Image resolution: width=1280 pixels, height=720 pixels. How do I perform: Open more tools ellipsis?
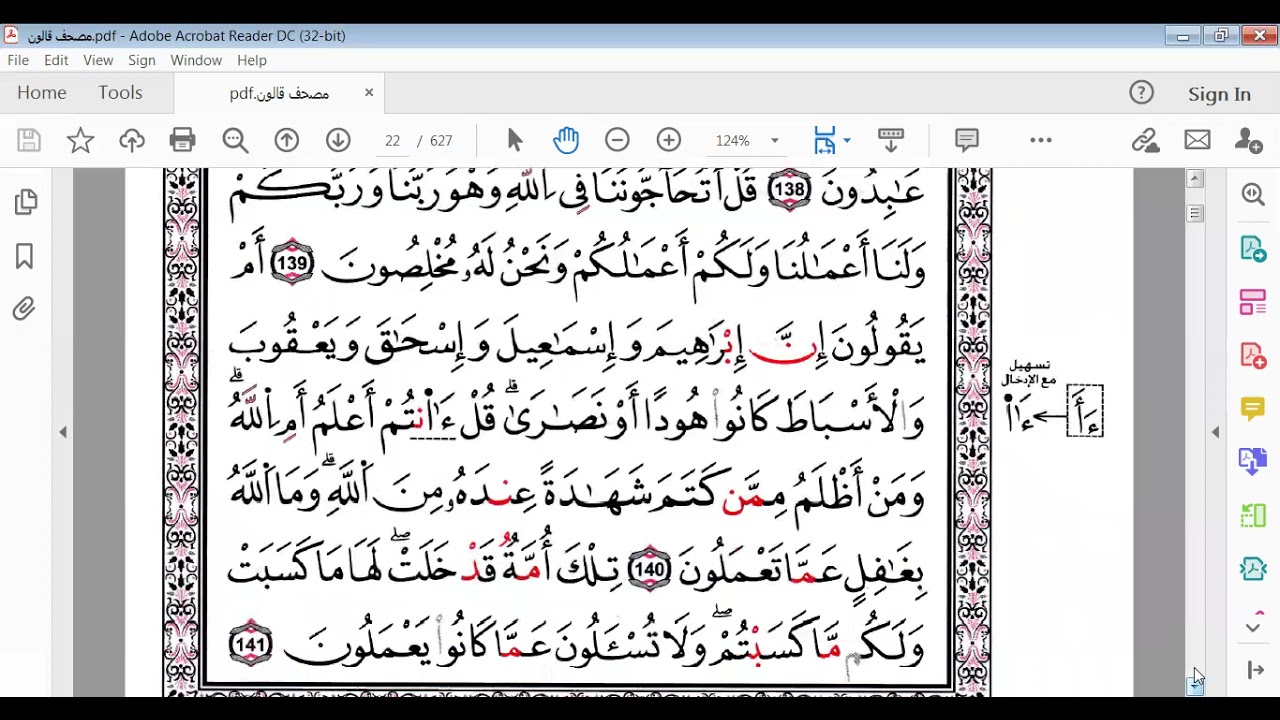pos(1041,140)
